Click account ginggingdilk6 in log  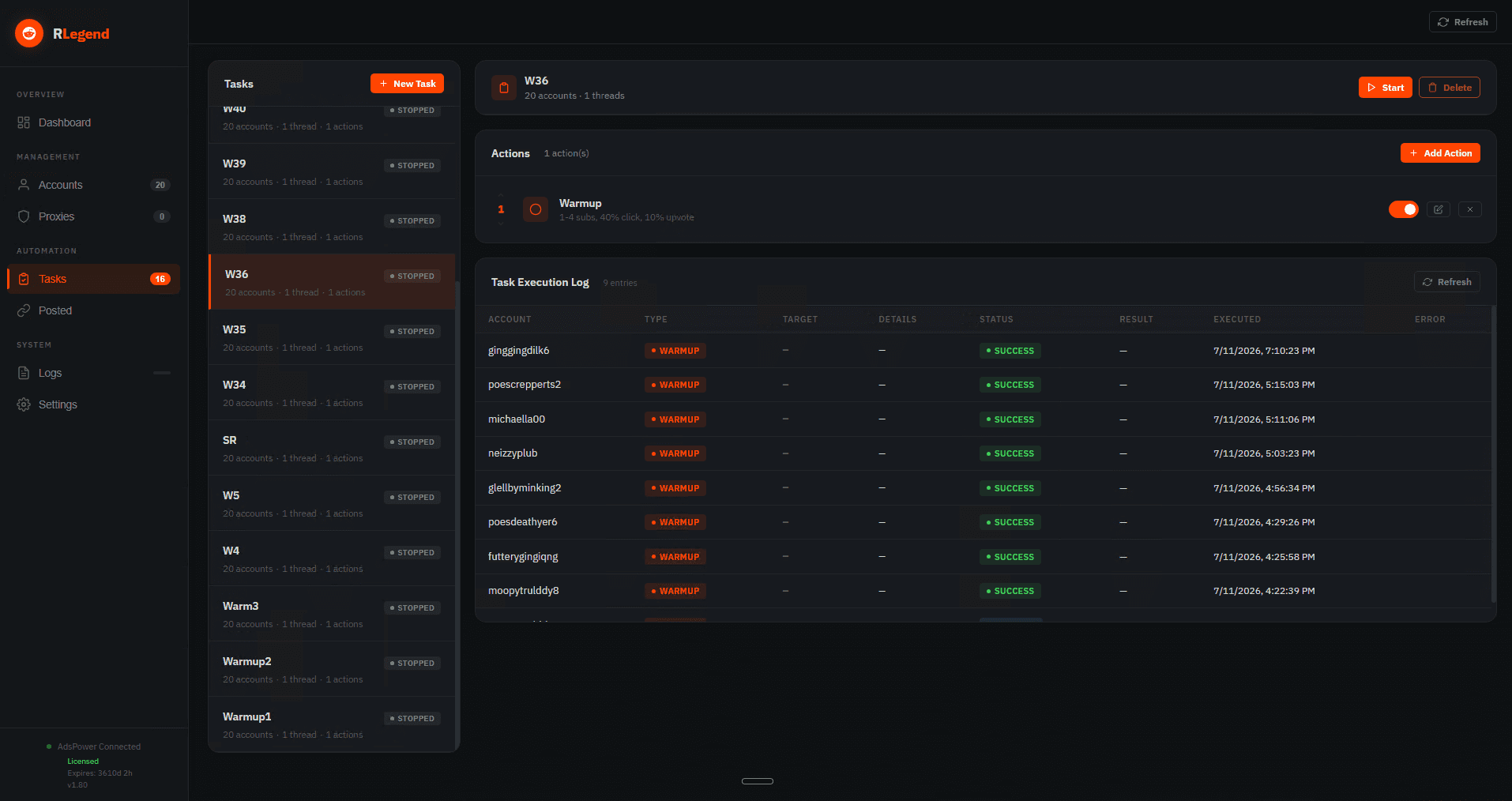click(x=518, y=351)
